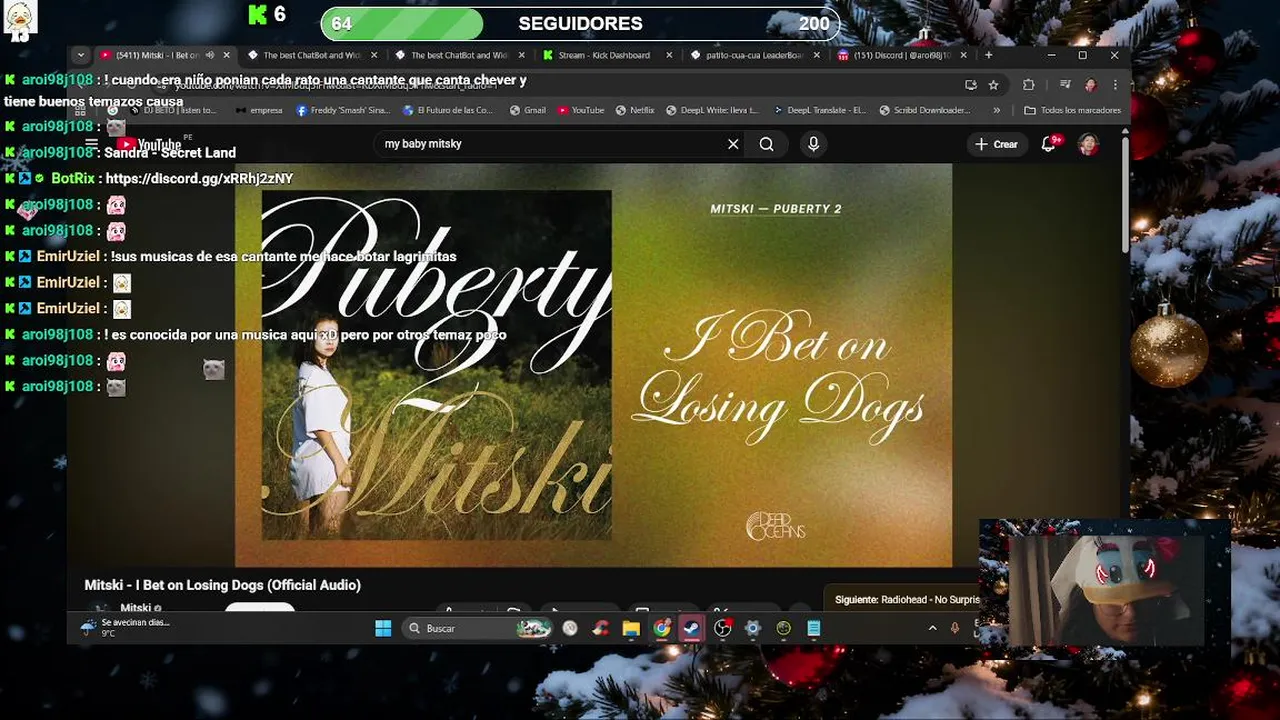Image resolution: width=1280 pixels, height=720 pixels.
Task: Open the Scribd Downloader bookmark
Action: (x=925, y=110)
